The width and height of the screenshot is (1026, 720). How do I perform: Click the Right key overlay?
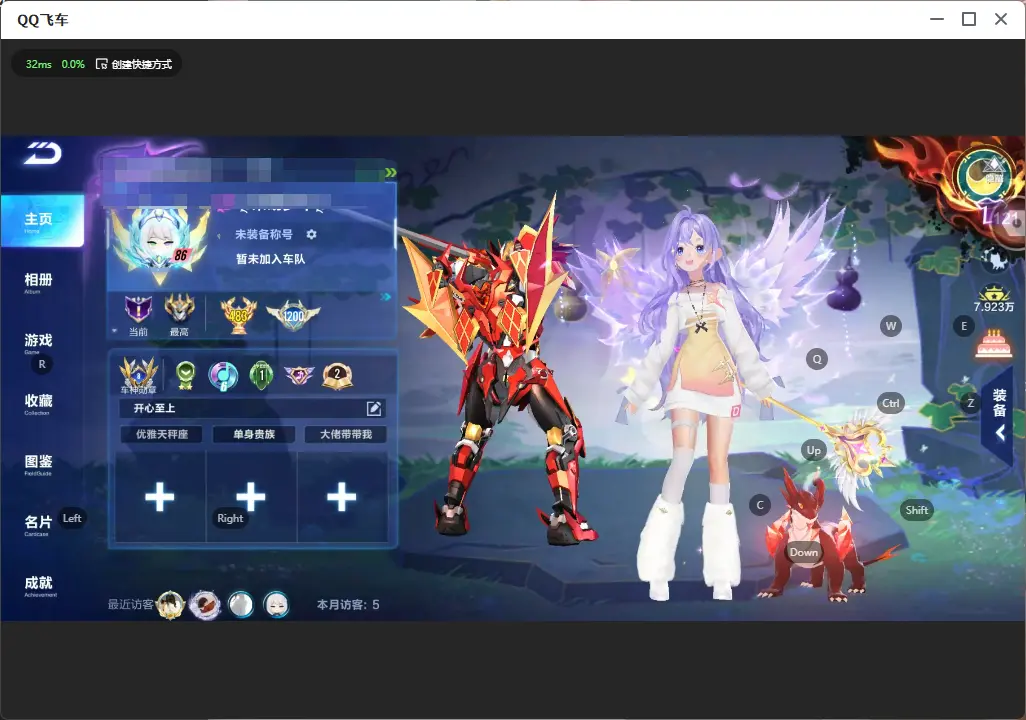230,518
